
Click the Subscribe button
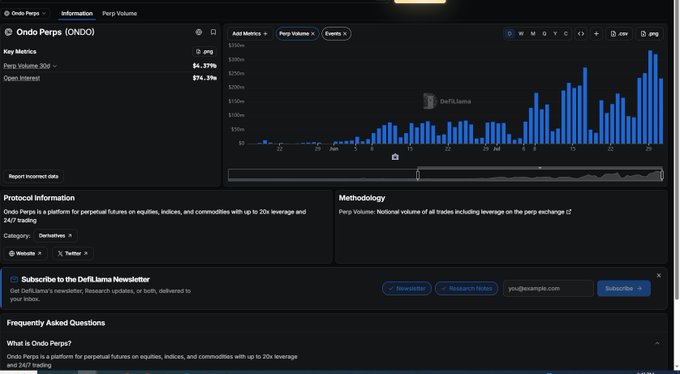[624, 289]
